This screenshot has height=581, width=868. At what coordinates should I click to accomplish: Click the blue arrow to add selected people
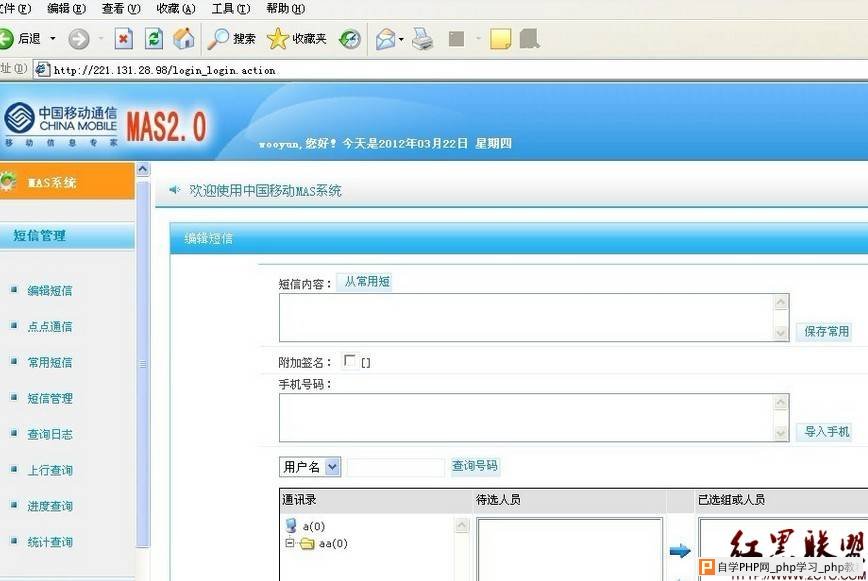coord(680,551)
